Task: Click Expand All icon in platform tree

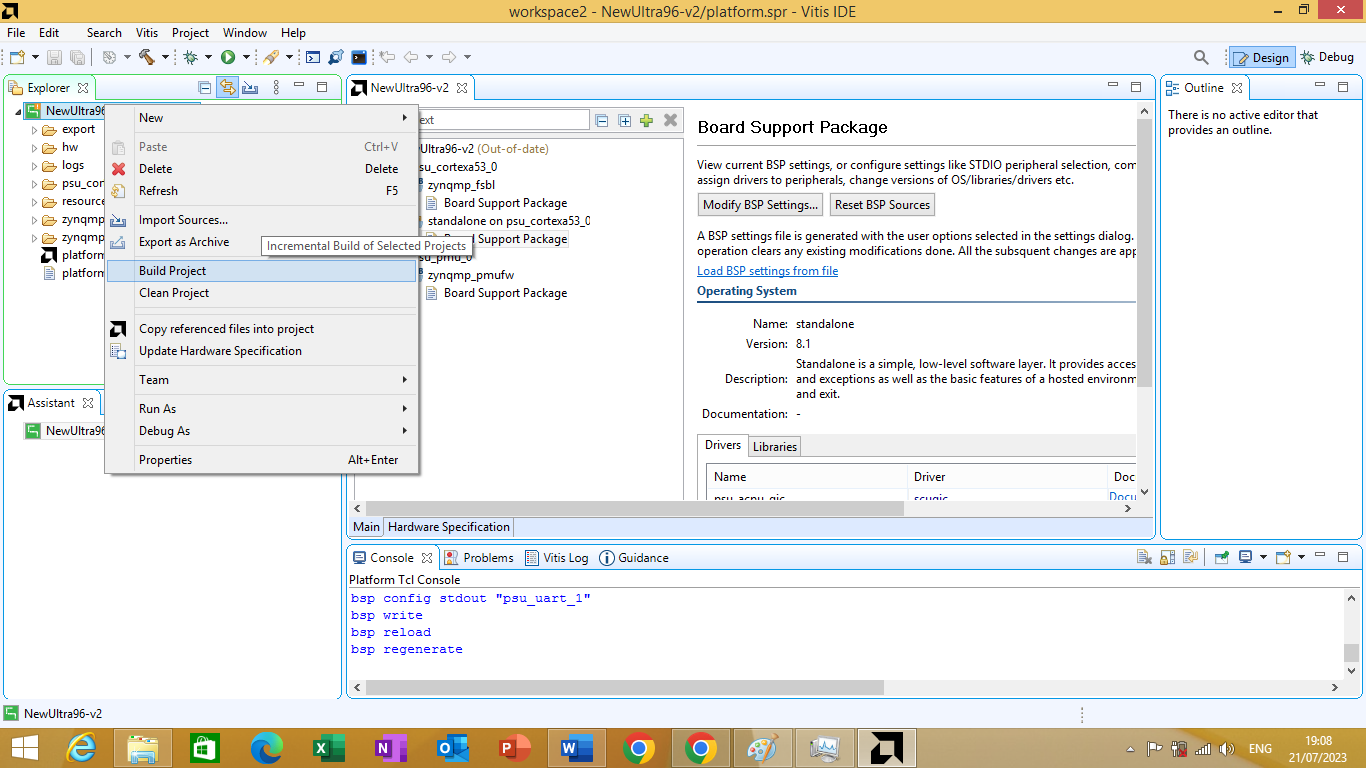Action: 625,120
